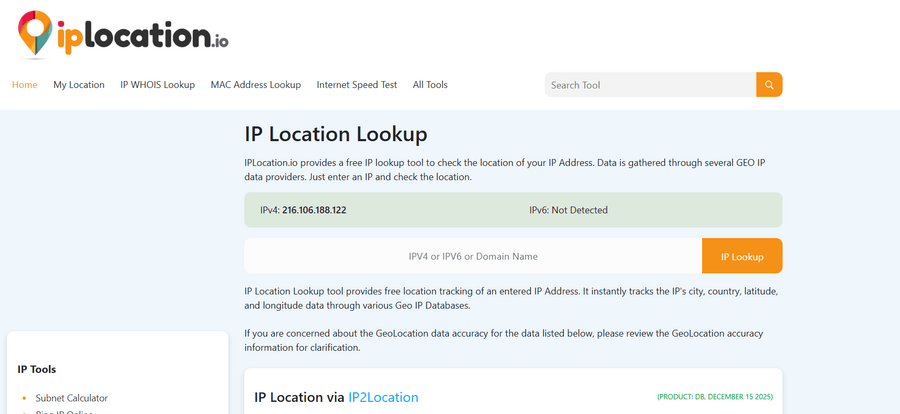Open the All Tools menu
Screen dimensions: 900x414
pyautogui.click(x=430, y=85)
